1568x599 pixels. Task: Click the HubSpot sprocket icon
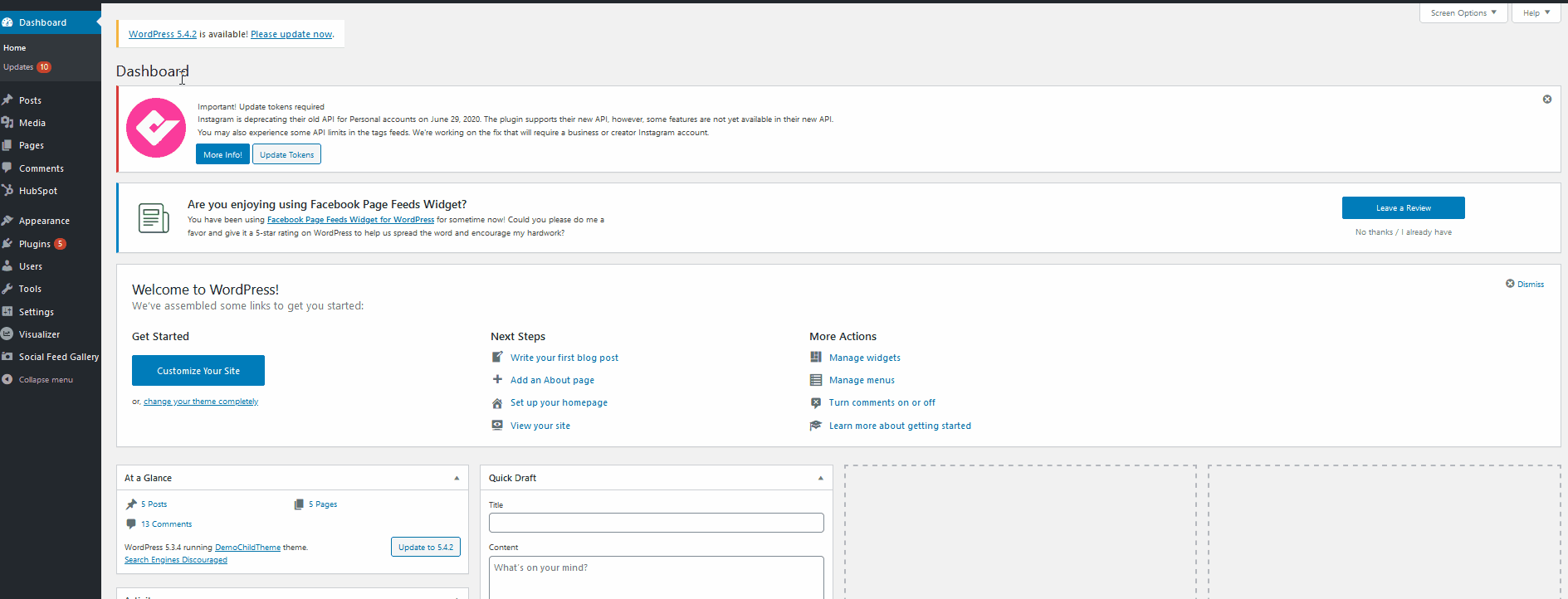click(7, 191)
